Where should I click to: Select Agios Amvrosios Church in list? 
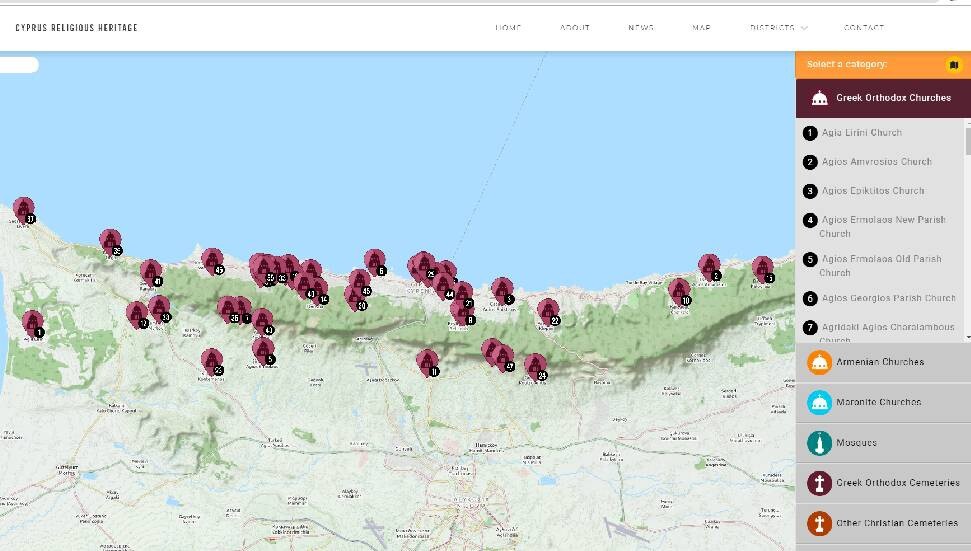point(876,162)
